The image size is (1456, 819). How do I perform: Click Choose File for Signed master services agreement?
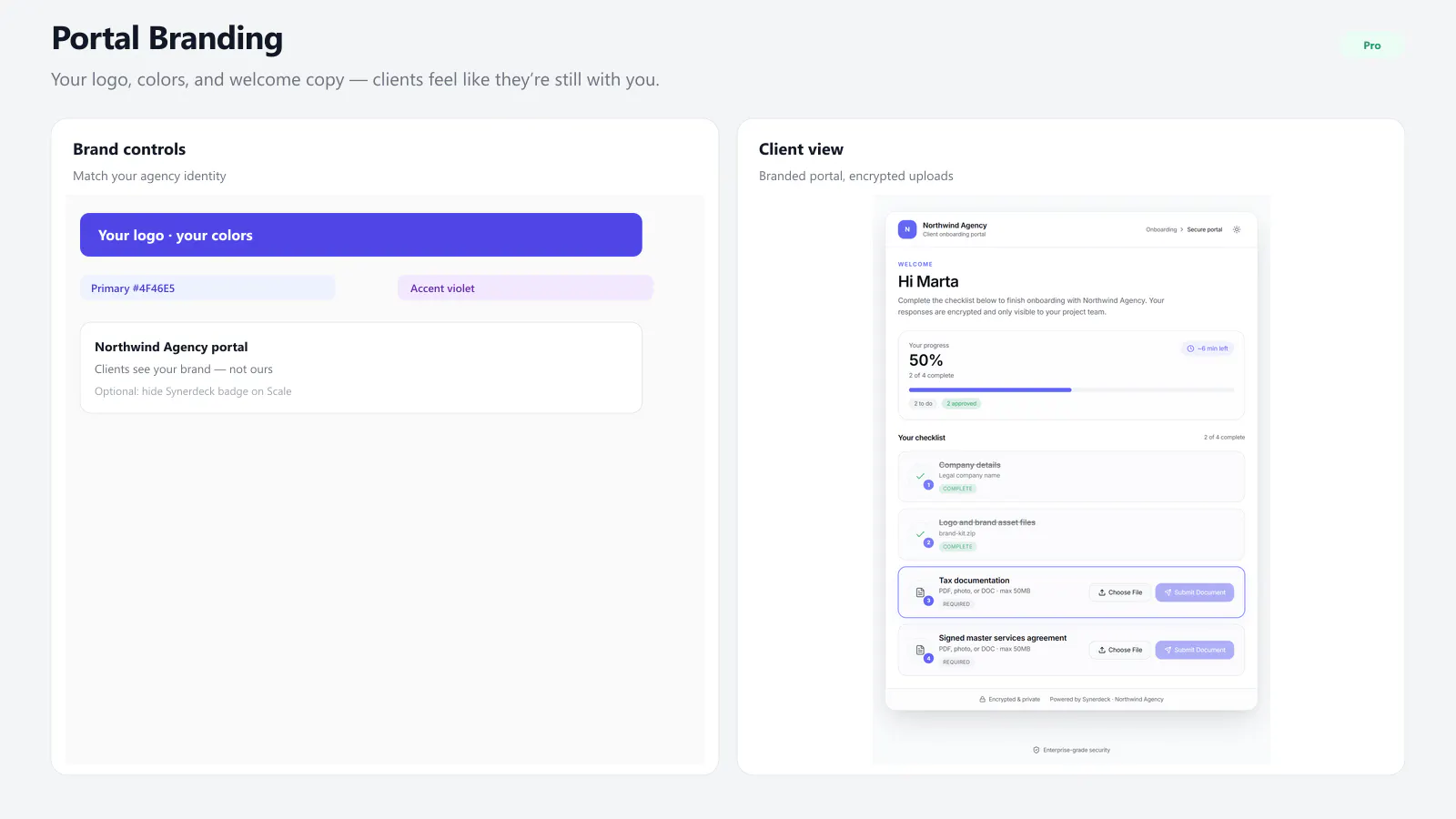[x=1120, y=650]
